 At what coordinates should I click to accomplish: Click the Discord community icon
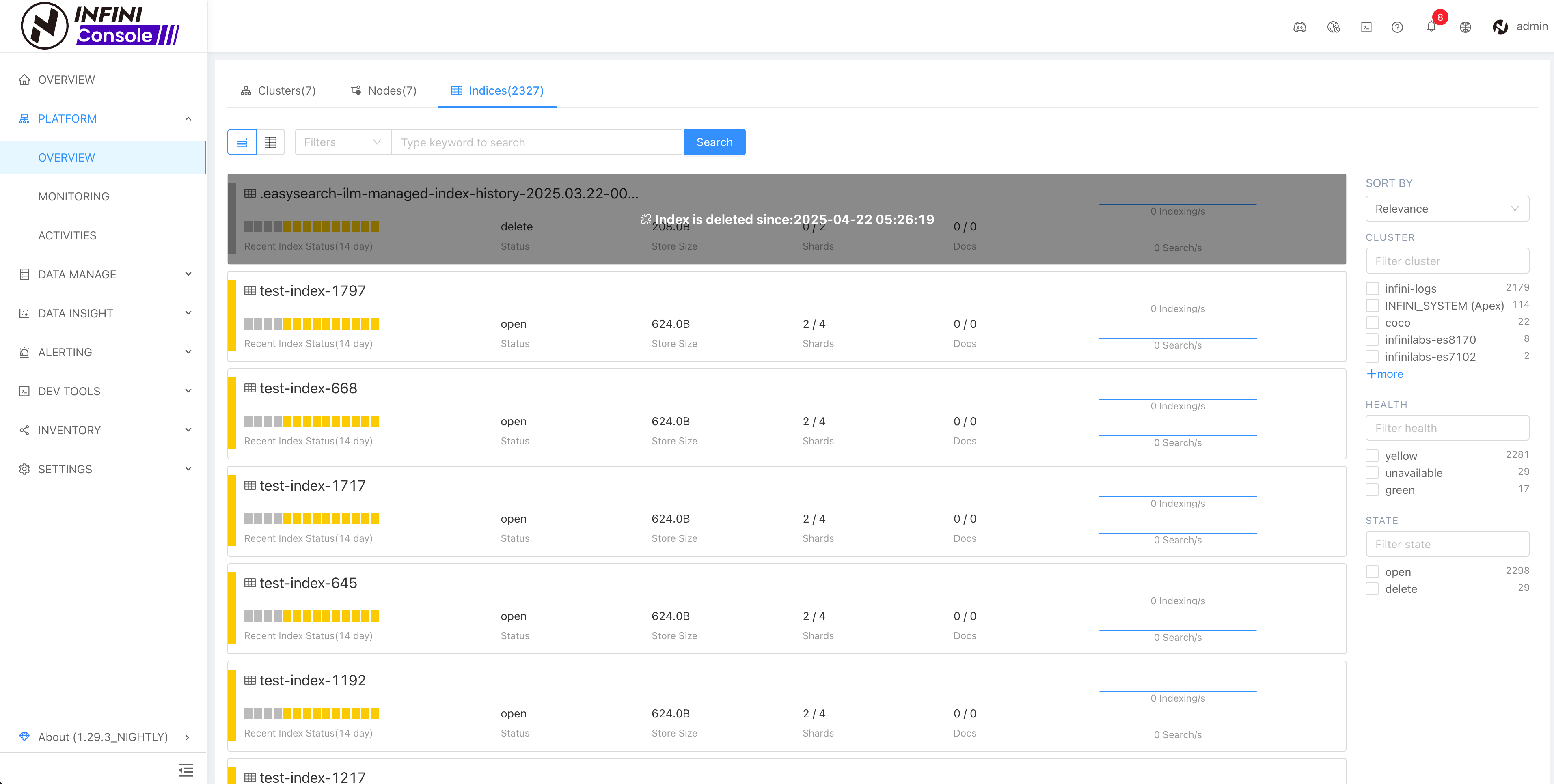click(1299, 26)
